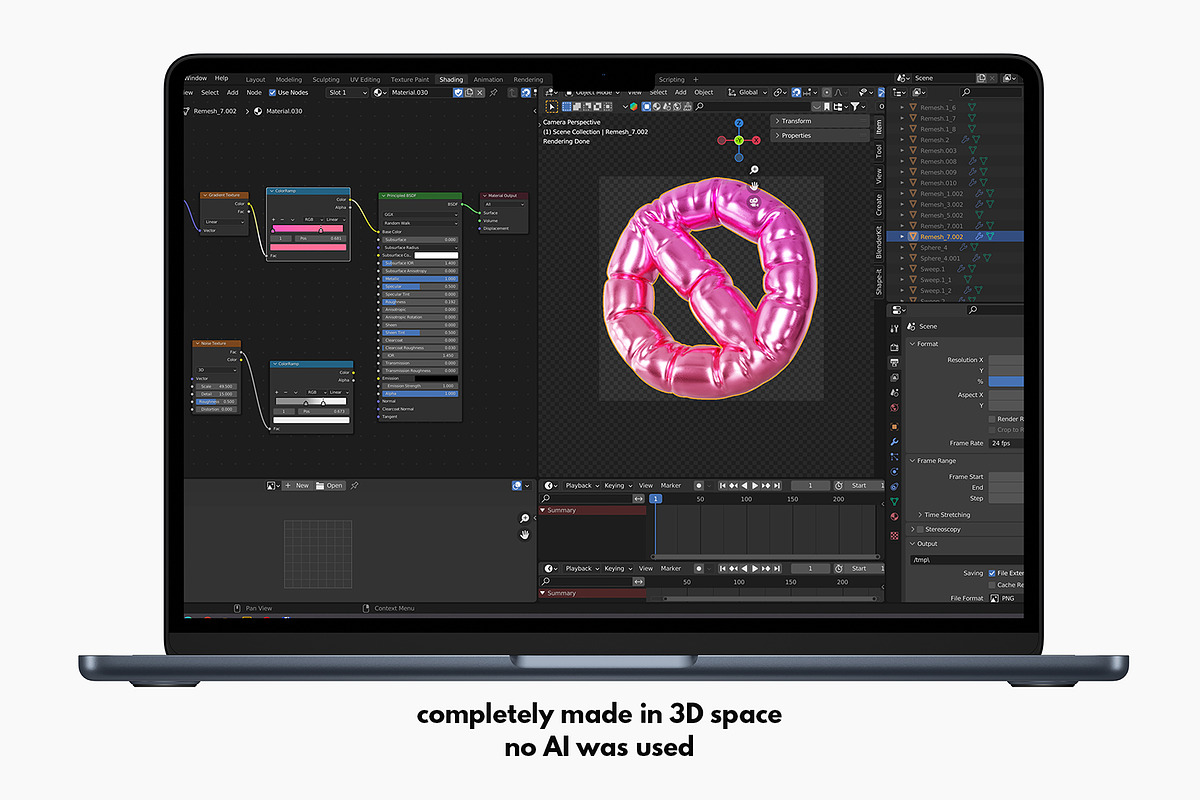This screenshot has height=800, width=1200.
Task: Expand the Properties panel in viewport sidebar
Action: click(x=820, y=135)
